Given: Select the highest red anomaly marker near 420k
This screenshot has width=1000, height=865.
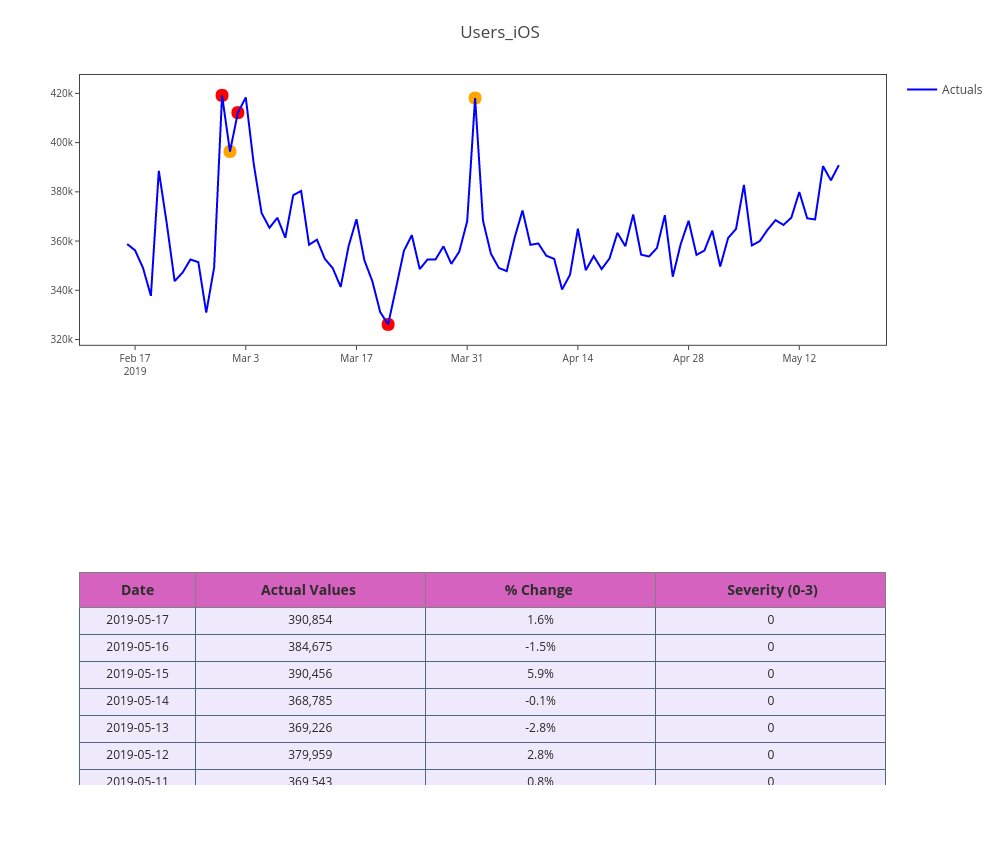Looking at the screenshot, I should click(x=222, y=95).
